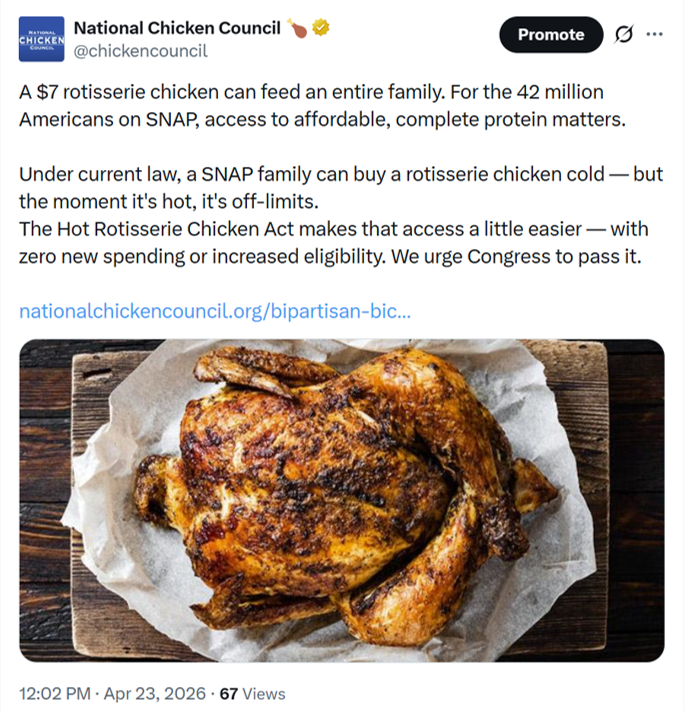This screenshot has width=691, height=712.
Task: Open Grok via the slashed-circle icon
Action: click(622, 34)
